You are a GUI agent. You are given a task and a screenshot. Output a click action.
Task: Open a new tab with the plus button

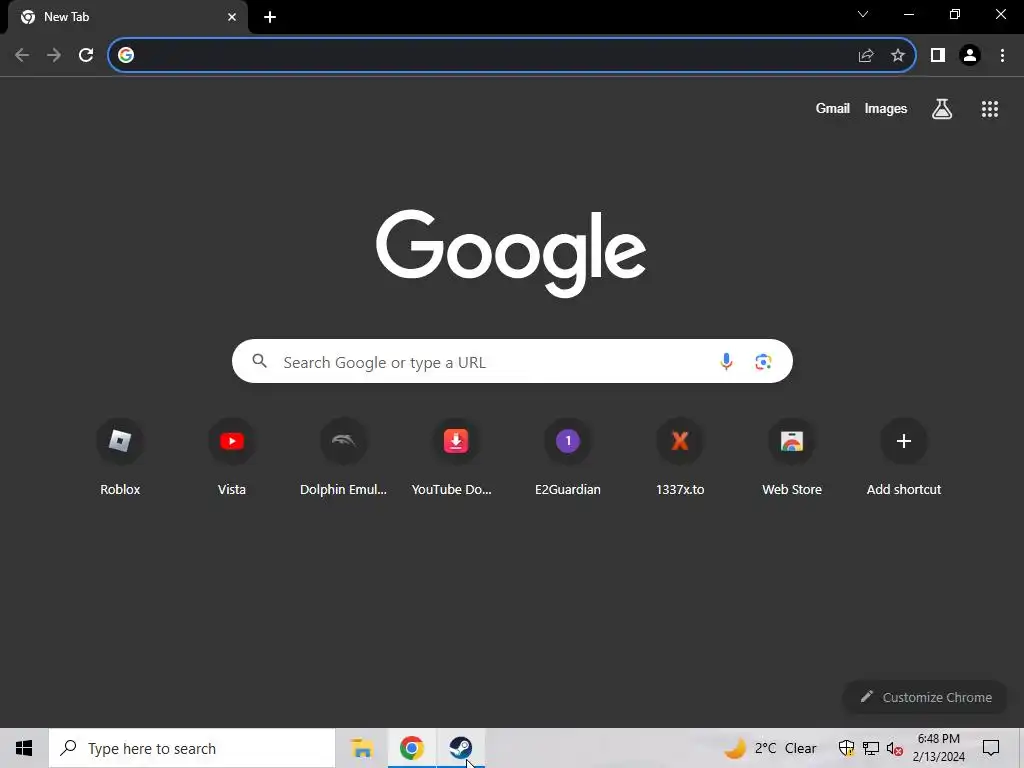click(x=270, y=17)
